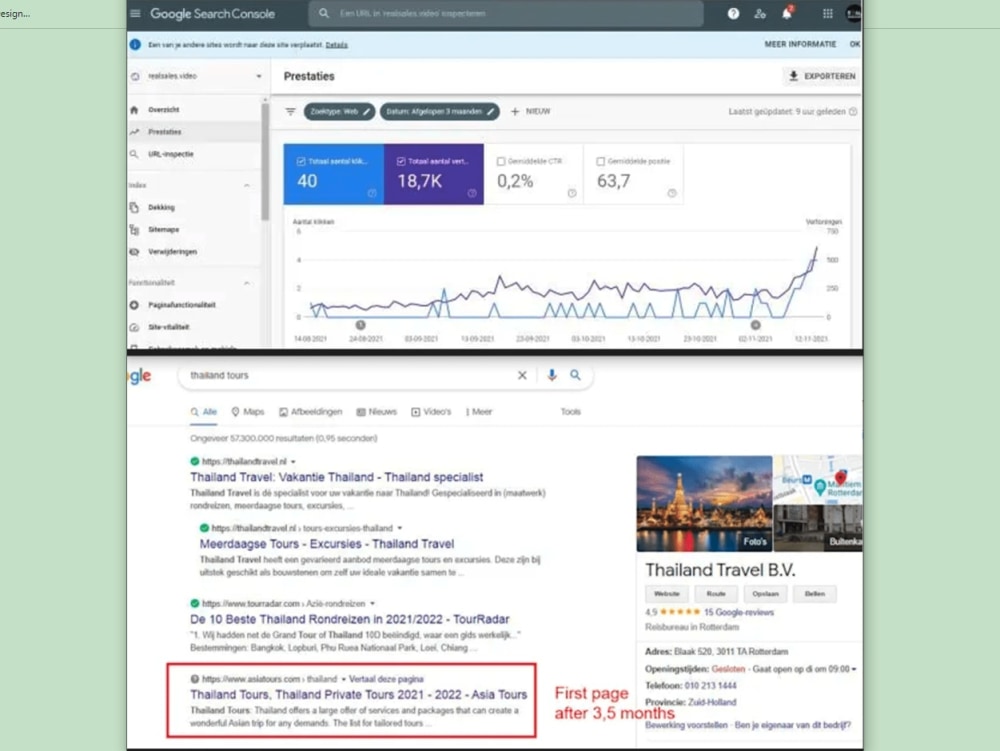
Task: Open the Google apps grid icon
Action: pyautogui.click(x=828, y=13)
